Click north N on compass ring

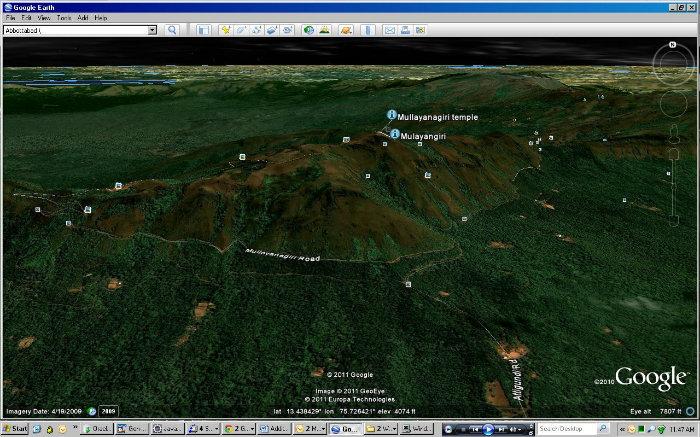[x=671, y=46]
